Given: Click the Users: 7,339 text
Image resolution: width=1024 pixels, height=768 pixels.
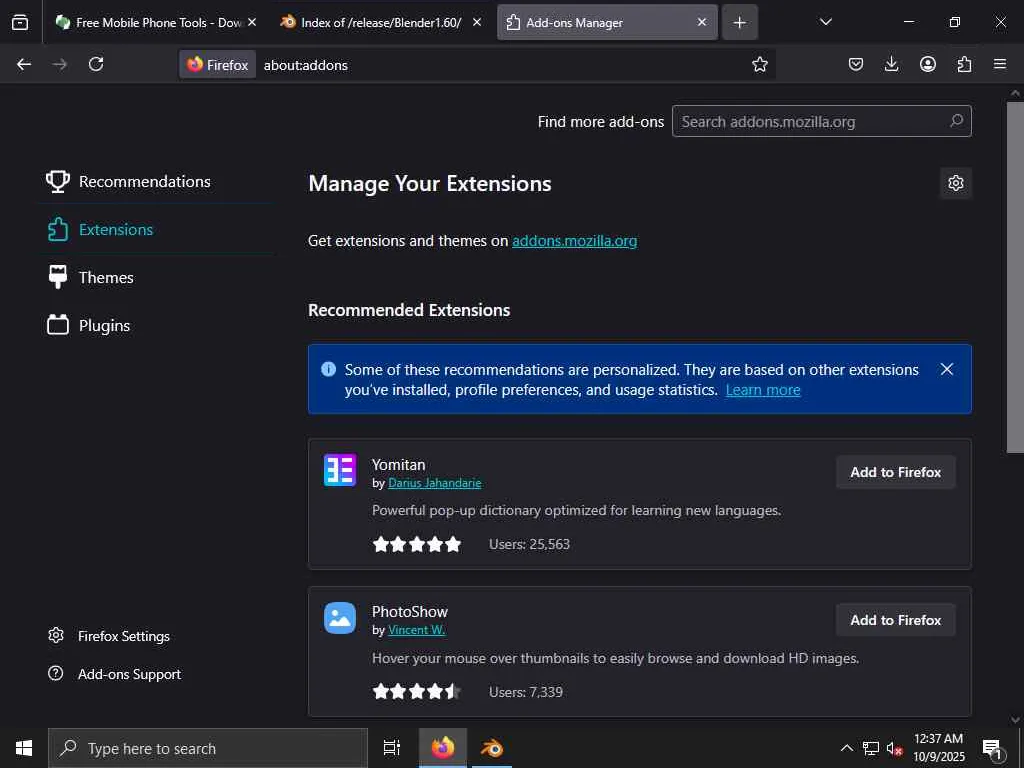Looking at the screenshot, I should coord(526,692).
